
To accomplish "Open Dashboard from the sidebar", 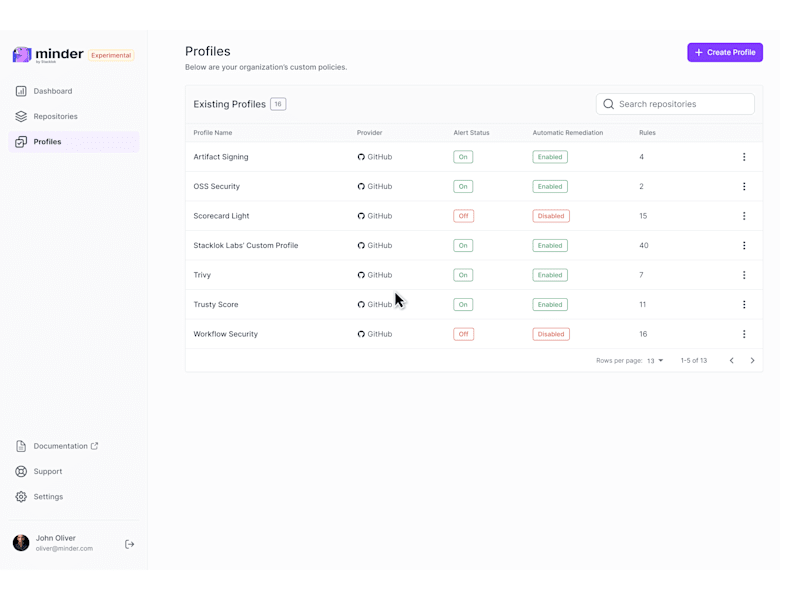I will click(x=74, y=91).
